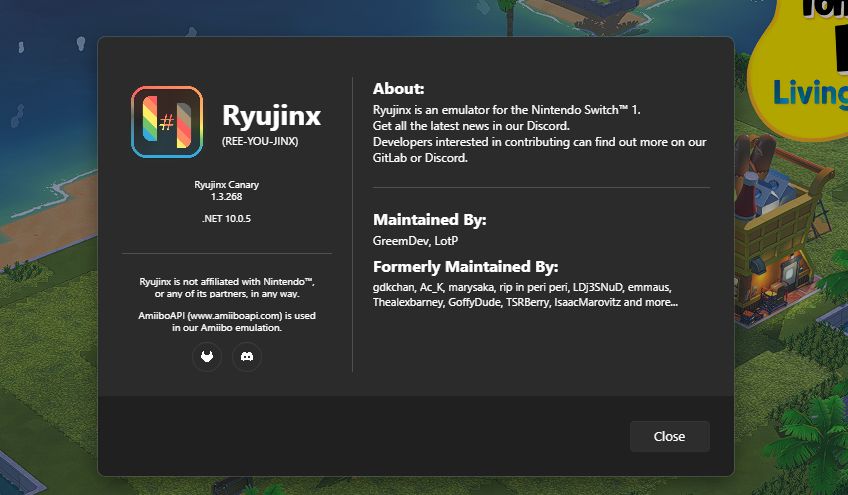Click the Ryujinx title heading

pos(271,116)
